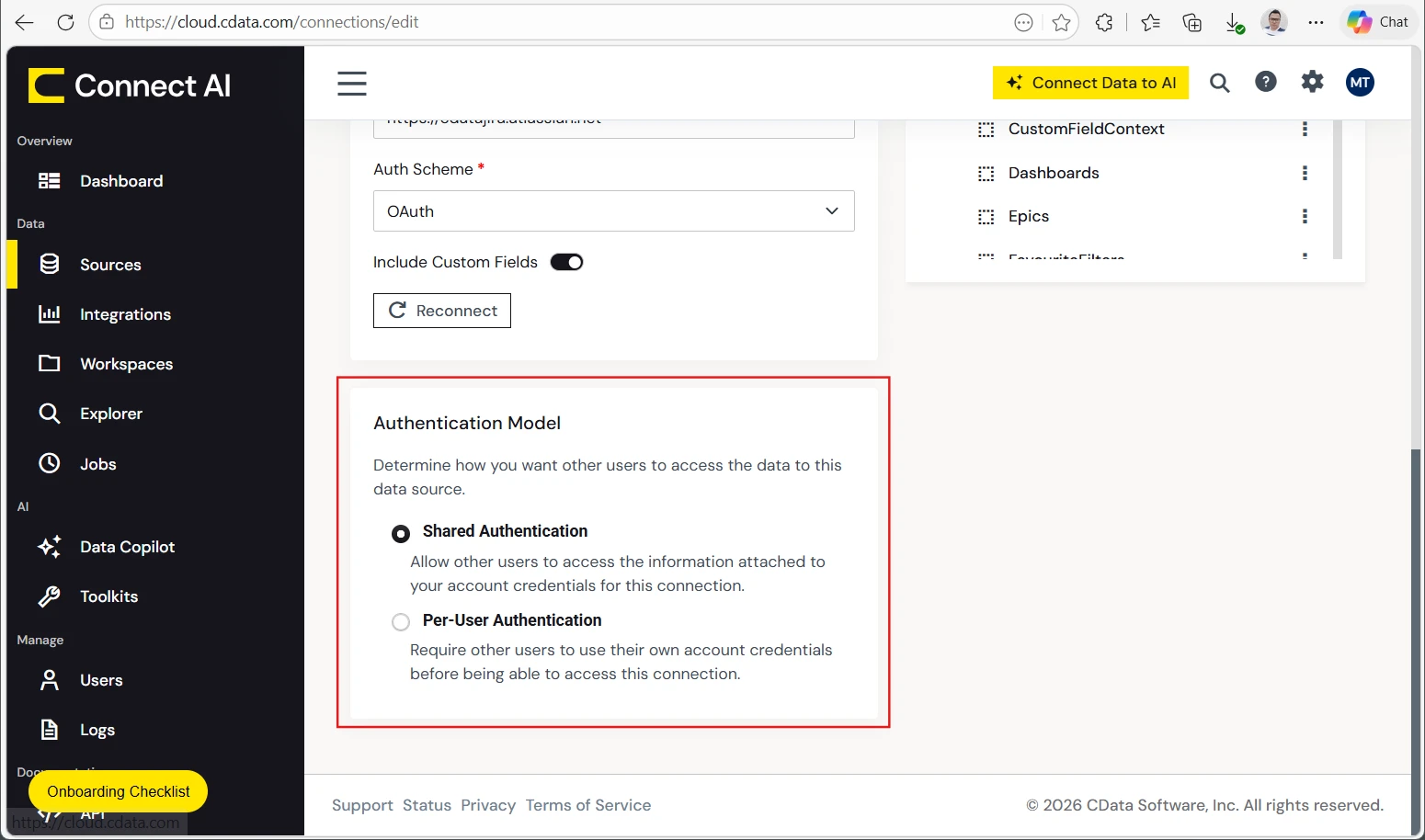Open the MT user avatar menu
Image resolution: width=1425 pixels, height=840 pixels.
[x=1360, y=82]
